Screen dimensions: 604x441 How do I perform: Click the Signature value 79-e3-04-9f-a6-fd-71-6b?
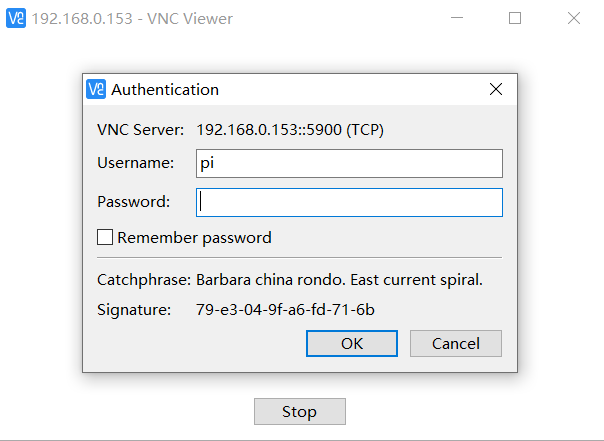[x=285, y=310]
